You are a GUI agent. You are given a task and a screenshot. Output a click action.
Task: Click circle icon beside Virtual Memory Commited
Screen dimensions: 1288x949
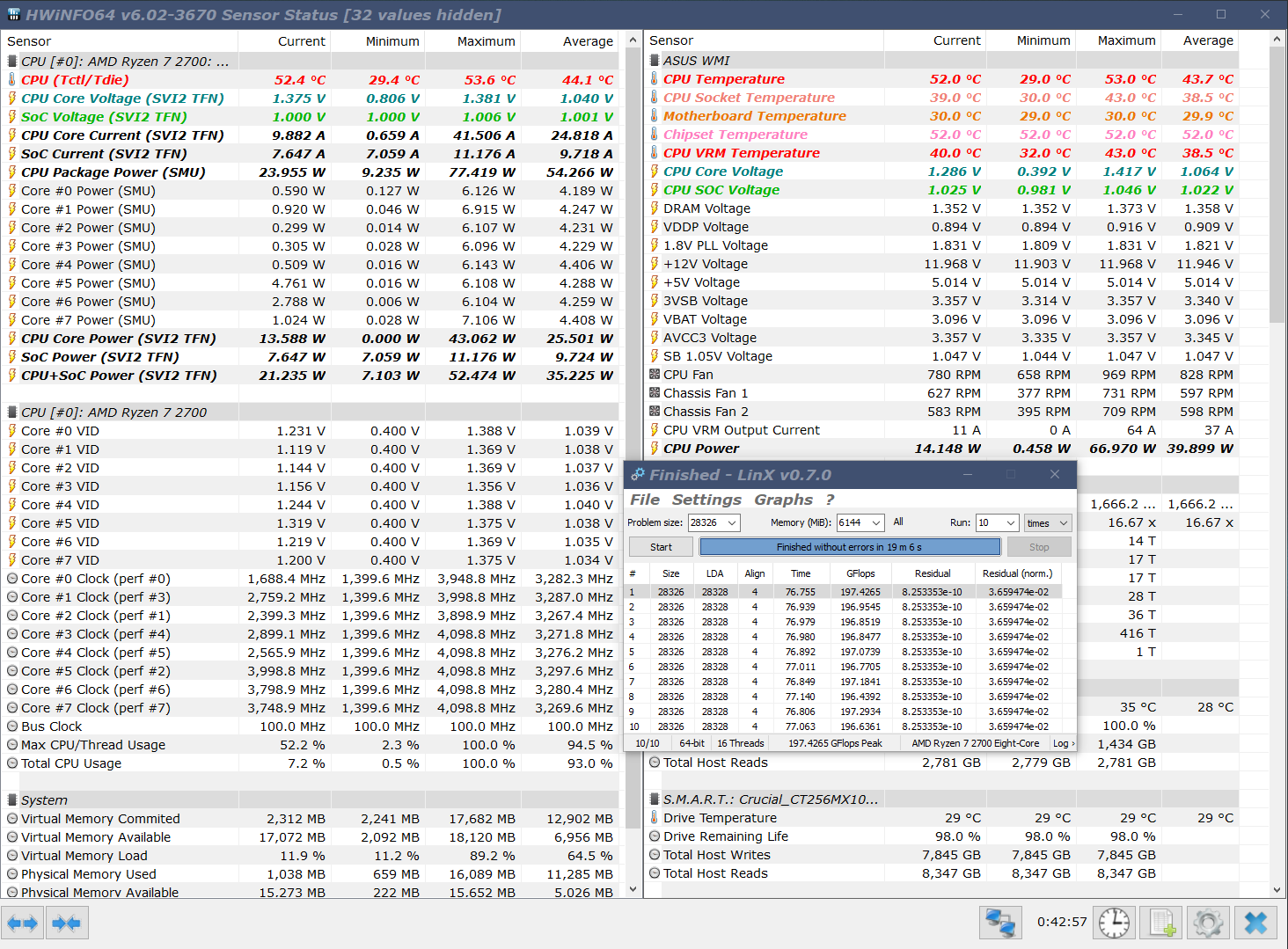(12, 819)
